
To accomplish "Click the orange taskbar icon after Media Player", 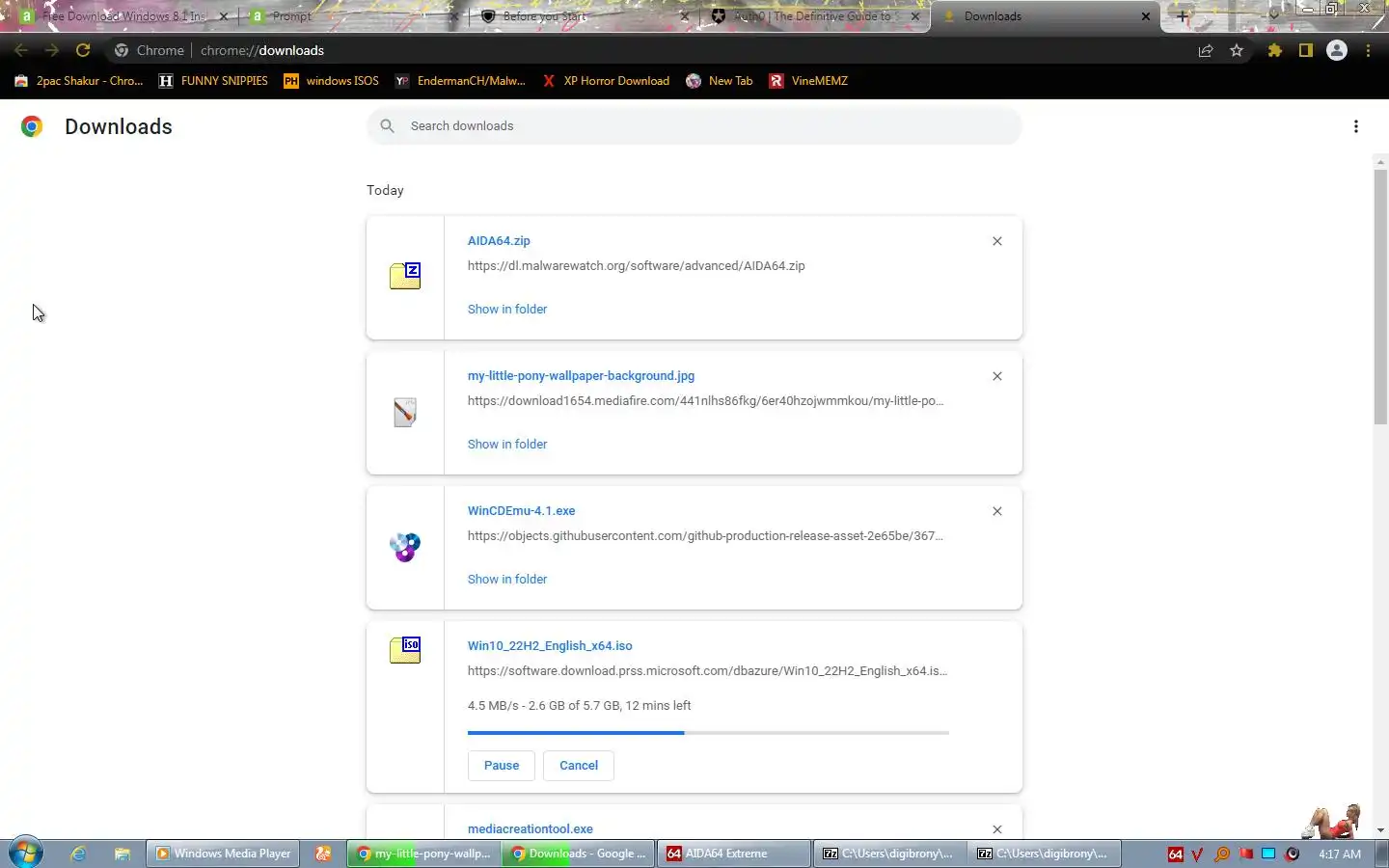I will (323, 854).
